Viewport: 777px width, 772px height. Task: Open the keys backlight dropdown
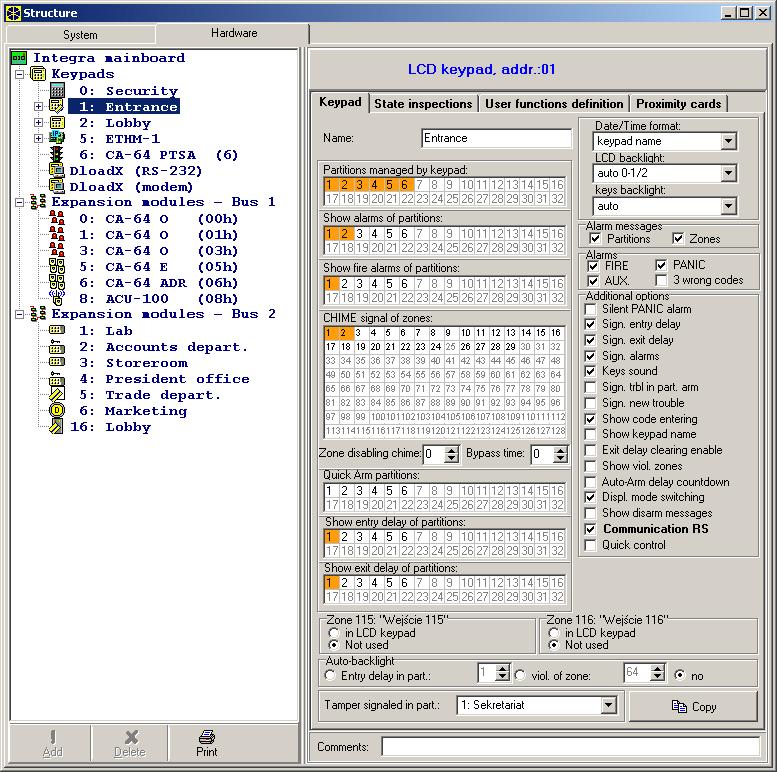728,206
